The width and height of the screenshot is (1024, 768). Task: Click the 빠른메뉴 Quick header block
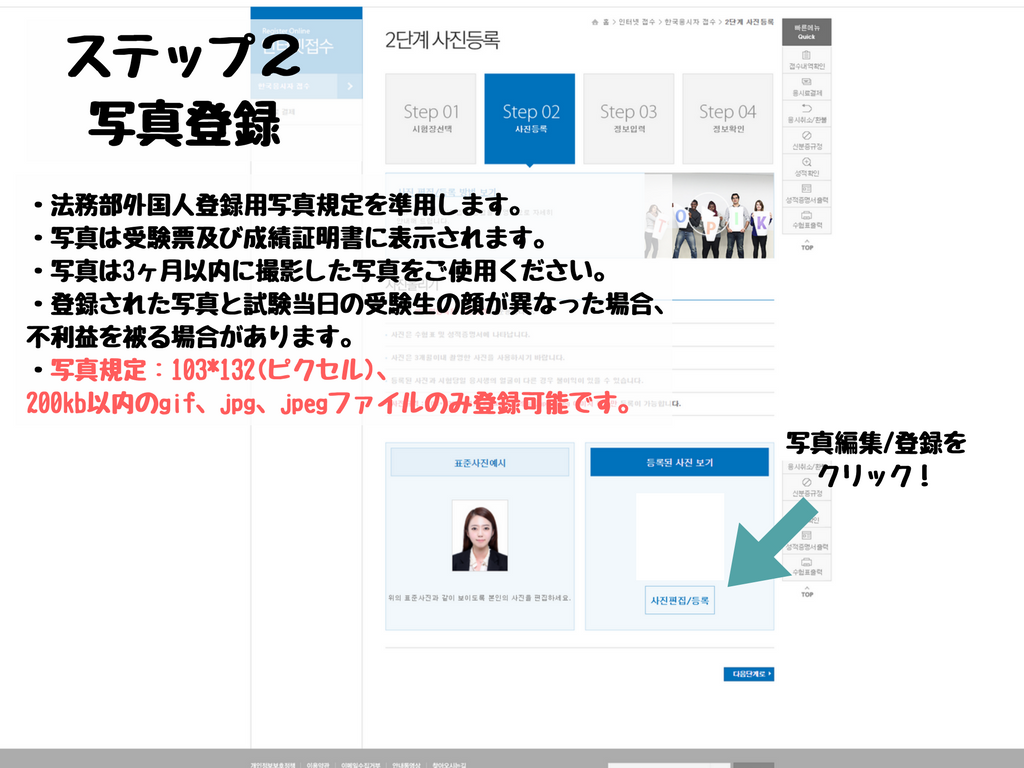[x=807, y=32]
